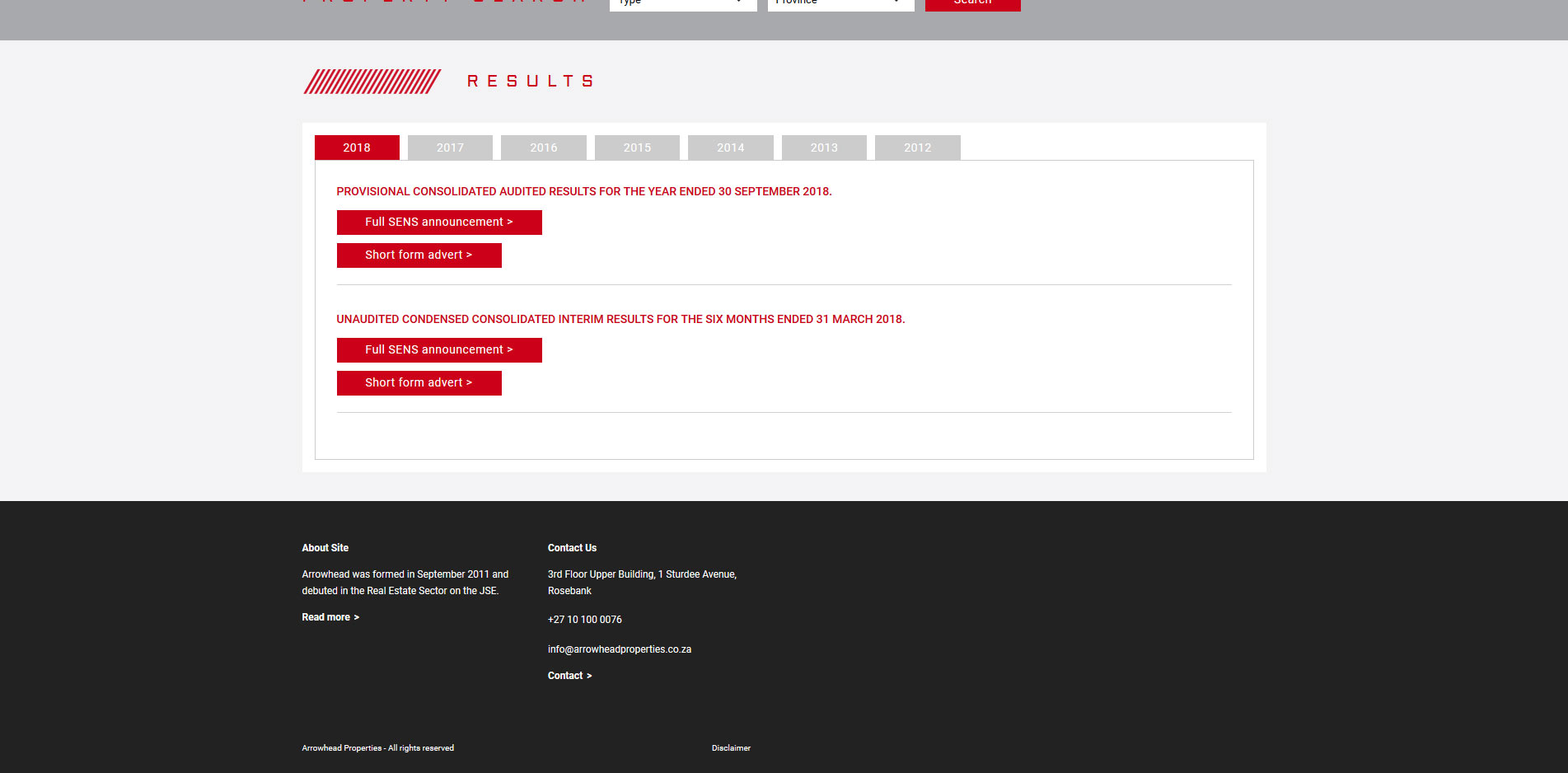Viewport: 1568px width, 773px height.
Task: Click the info@arrowheadproperties.co.za email address
Action: 619,649
